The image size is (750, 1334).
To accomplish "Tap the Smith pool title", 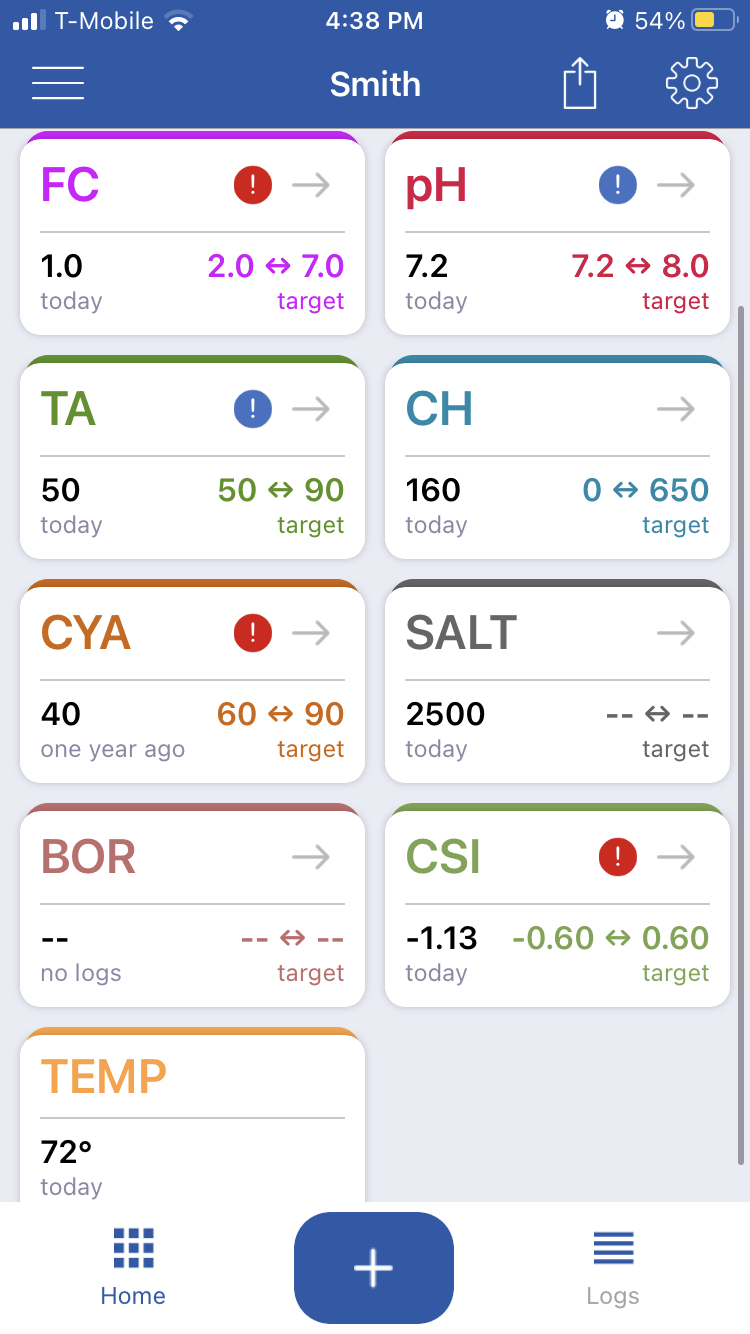I will 375,84.
